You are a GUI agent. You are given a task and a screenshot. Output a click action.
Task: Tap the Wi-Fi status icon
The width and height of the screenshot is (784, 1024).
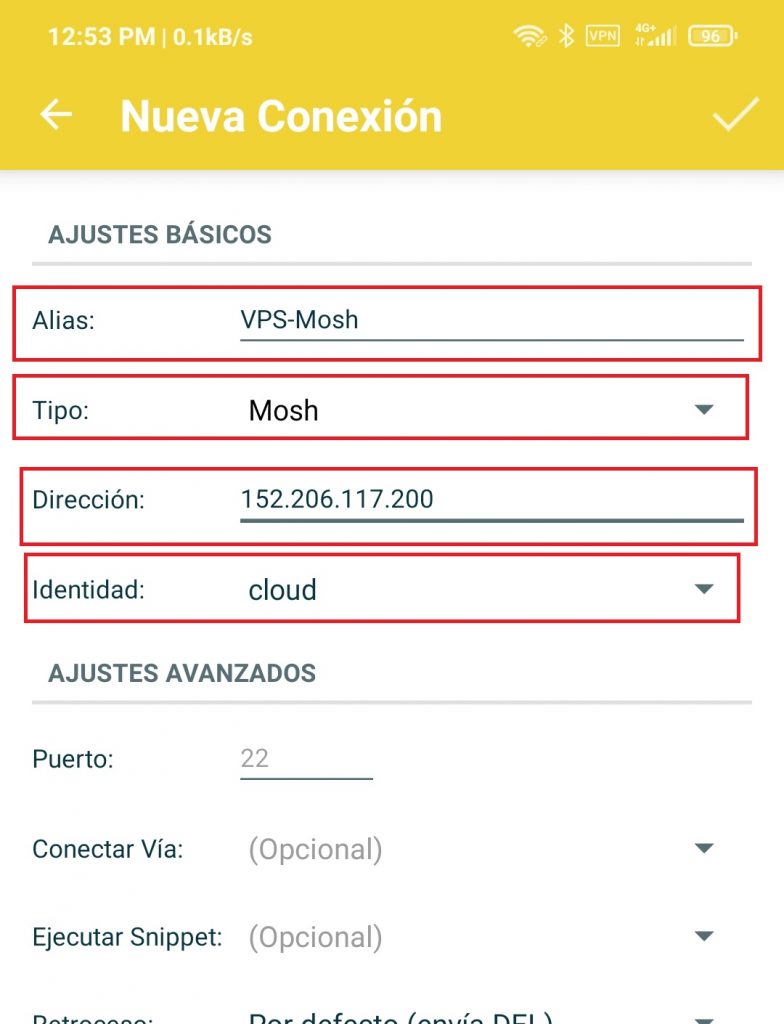coord(530,36)
